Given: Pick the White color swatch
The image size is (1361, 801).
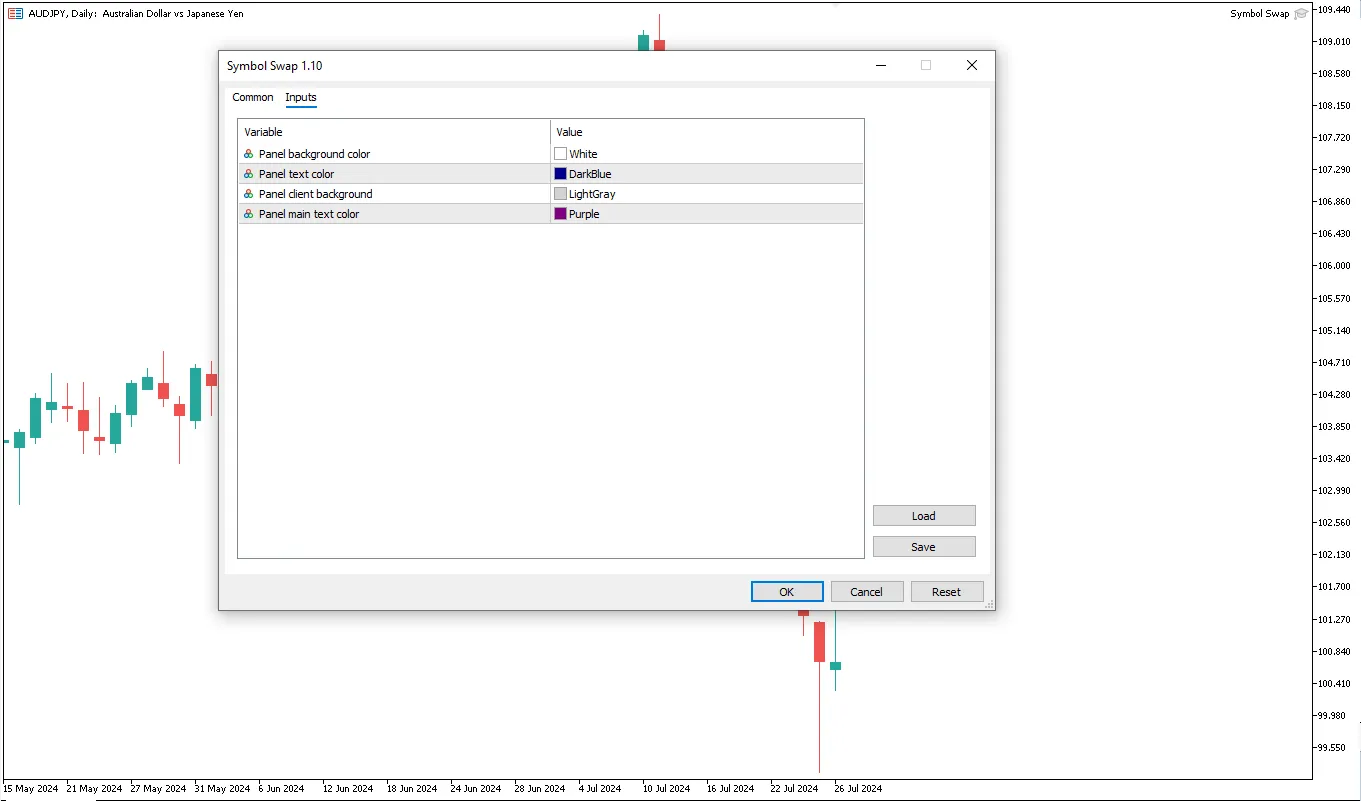Looking at the screenshot, I should (x=560, y=154).
